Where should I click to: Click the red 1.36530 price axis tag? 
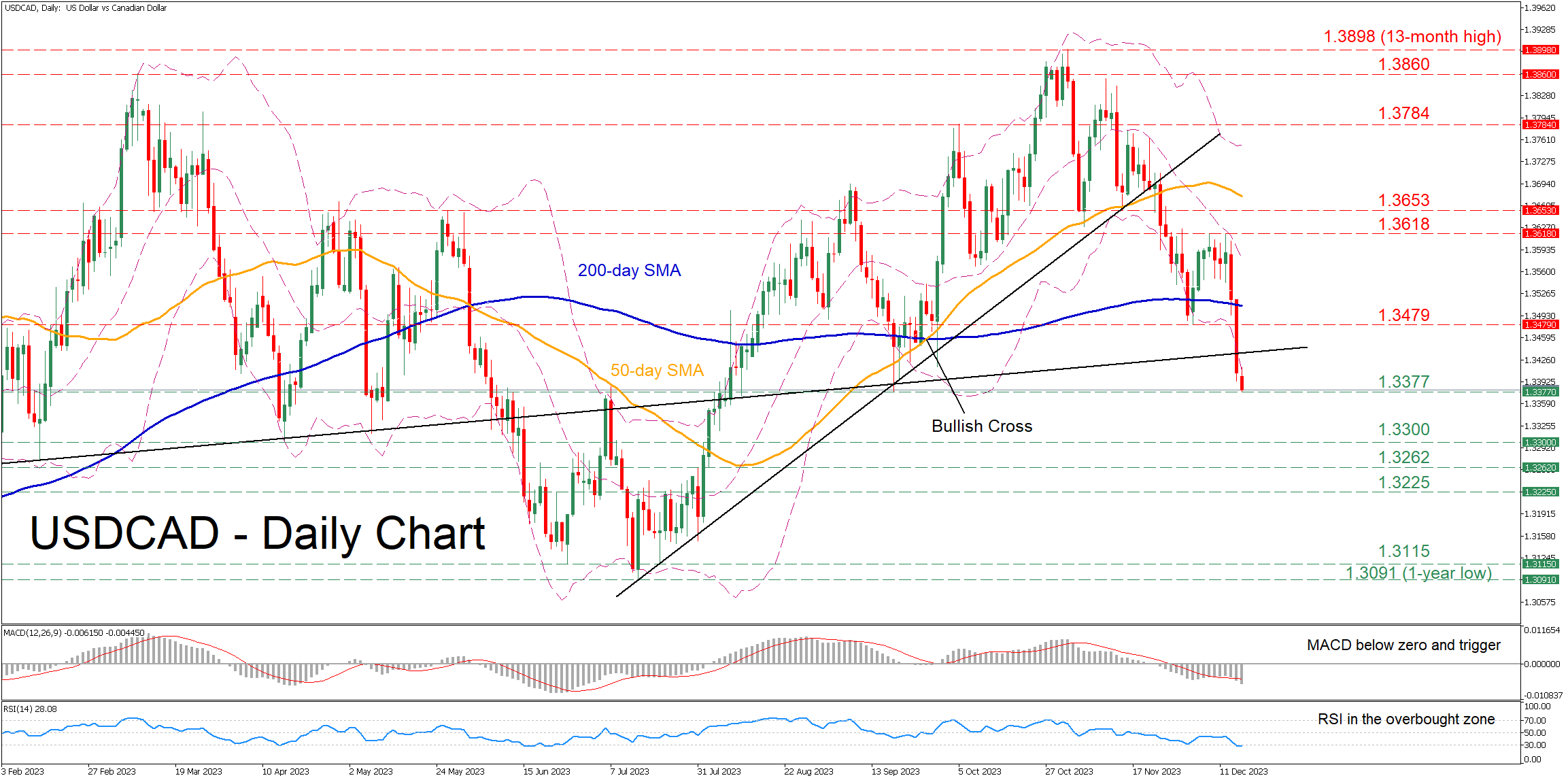pos(1539,211)
